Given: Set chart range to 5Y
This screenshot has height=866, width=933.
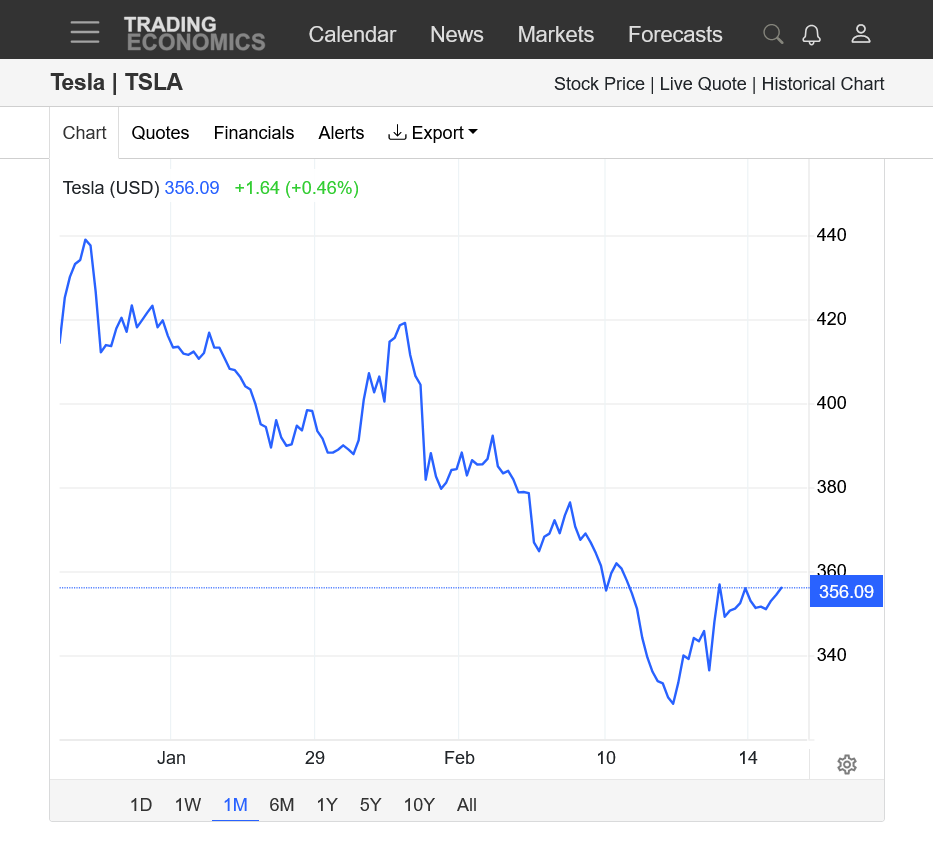Looking at the screenshot, I should (370, 805).
